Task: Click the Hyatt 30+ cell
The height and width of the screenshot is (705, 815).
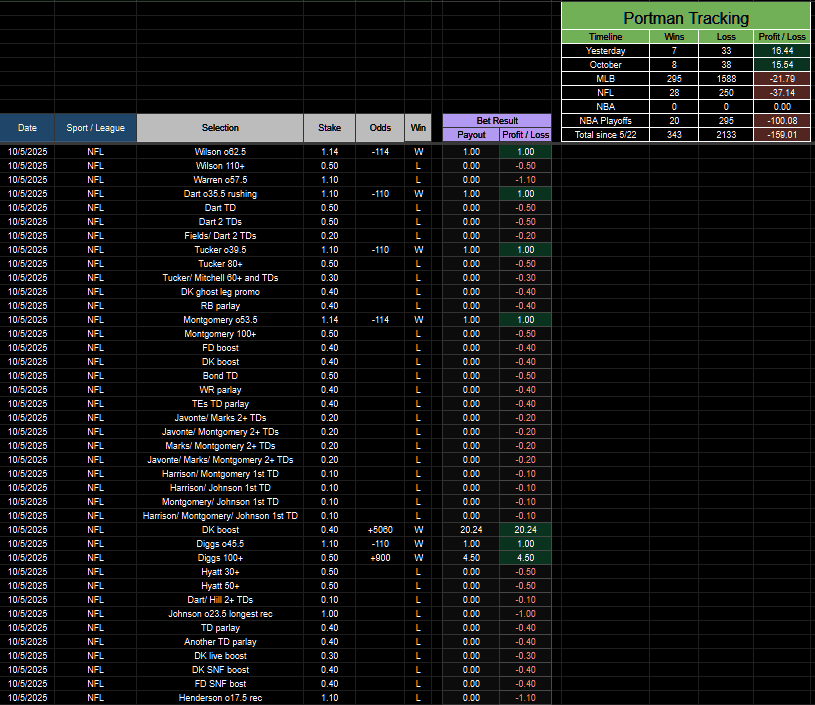Action: (220, 572)
